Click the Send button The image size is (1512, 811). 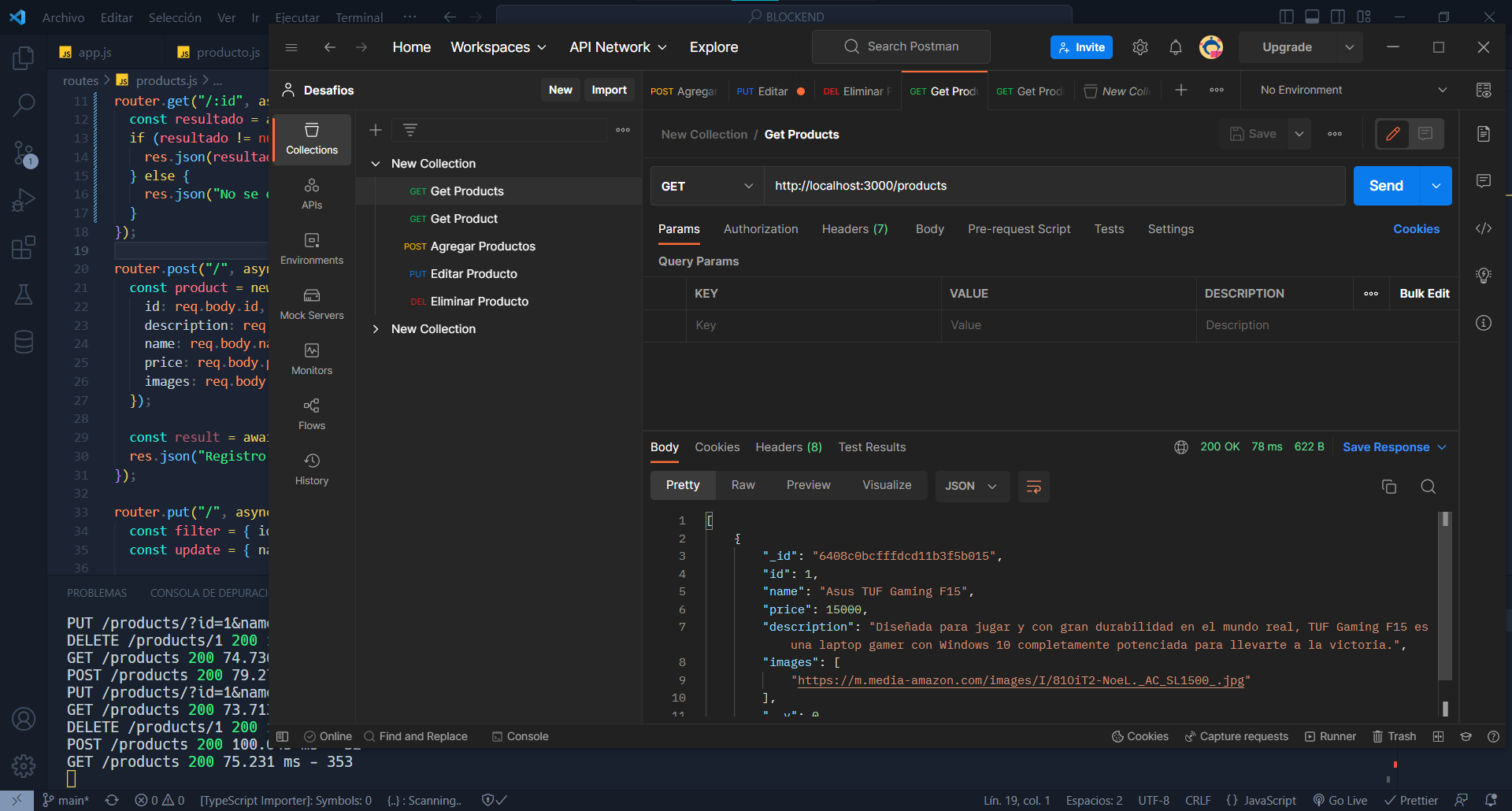pos(1386,186)
